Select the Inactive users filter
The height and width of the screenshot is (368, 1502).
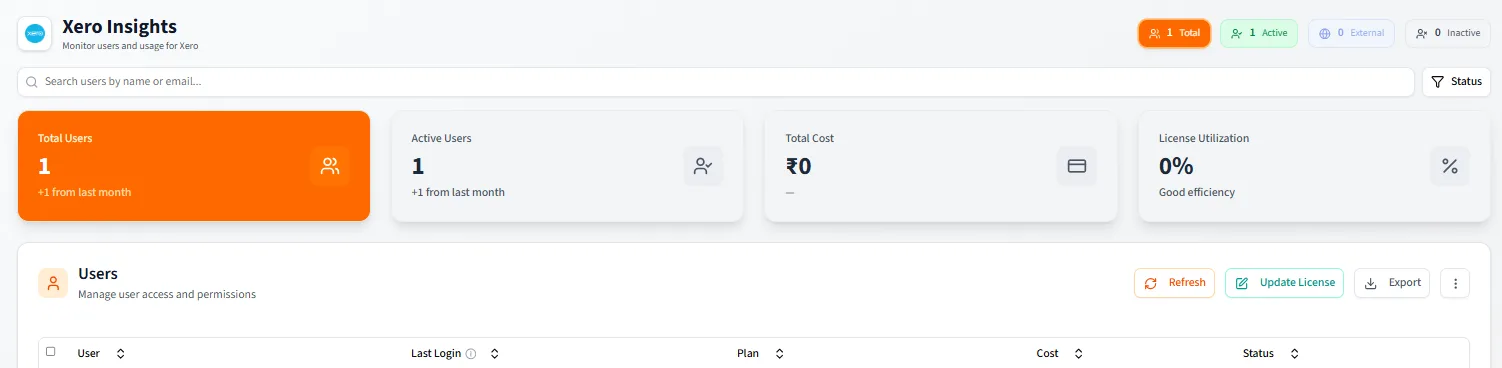1447,33
